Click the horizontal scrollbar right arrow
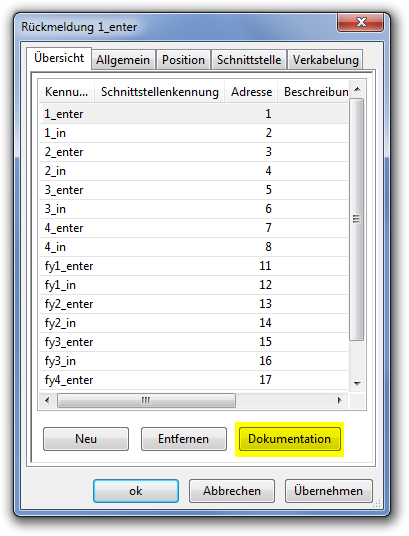 click(x=339, y=400)
